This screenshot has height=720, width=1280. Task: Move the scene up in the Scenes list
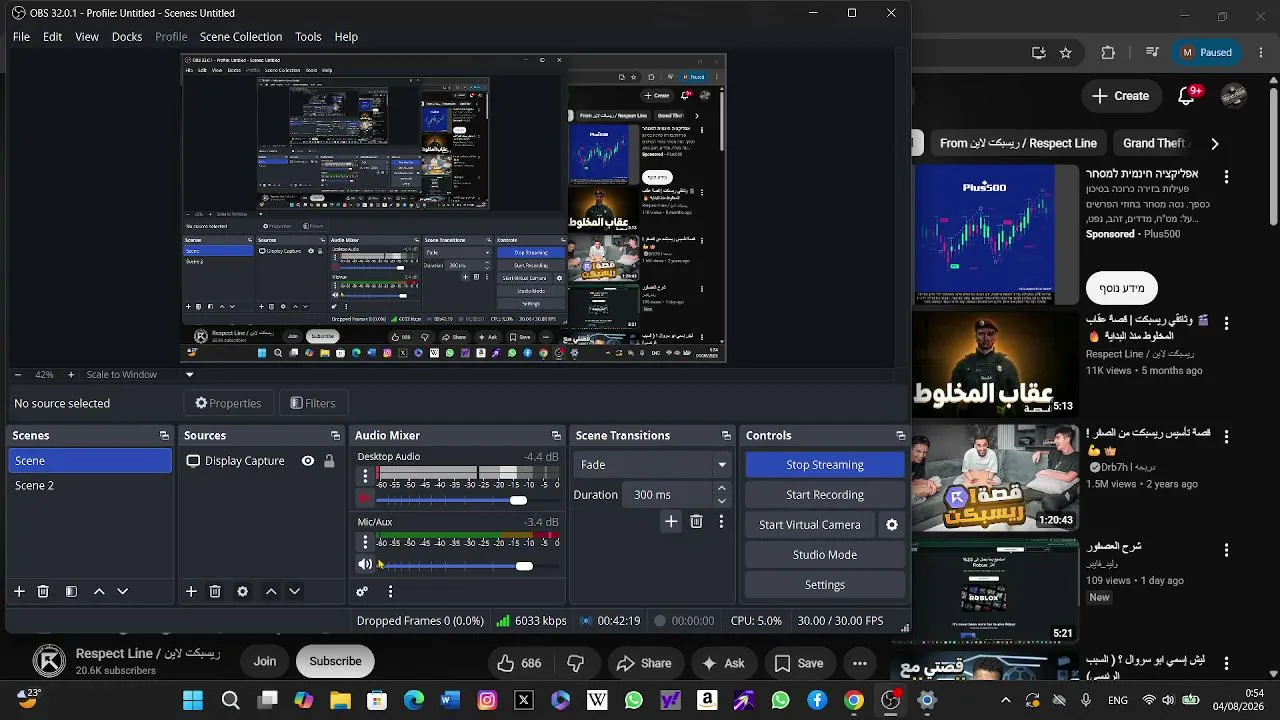pyautogui.click(x=99, y=592)
